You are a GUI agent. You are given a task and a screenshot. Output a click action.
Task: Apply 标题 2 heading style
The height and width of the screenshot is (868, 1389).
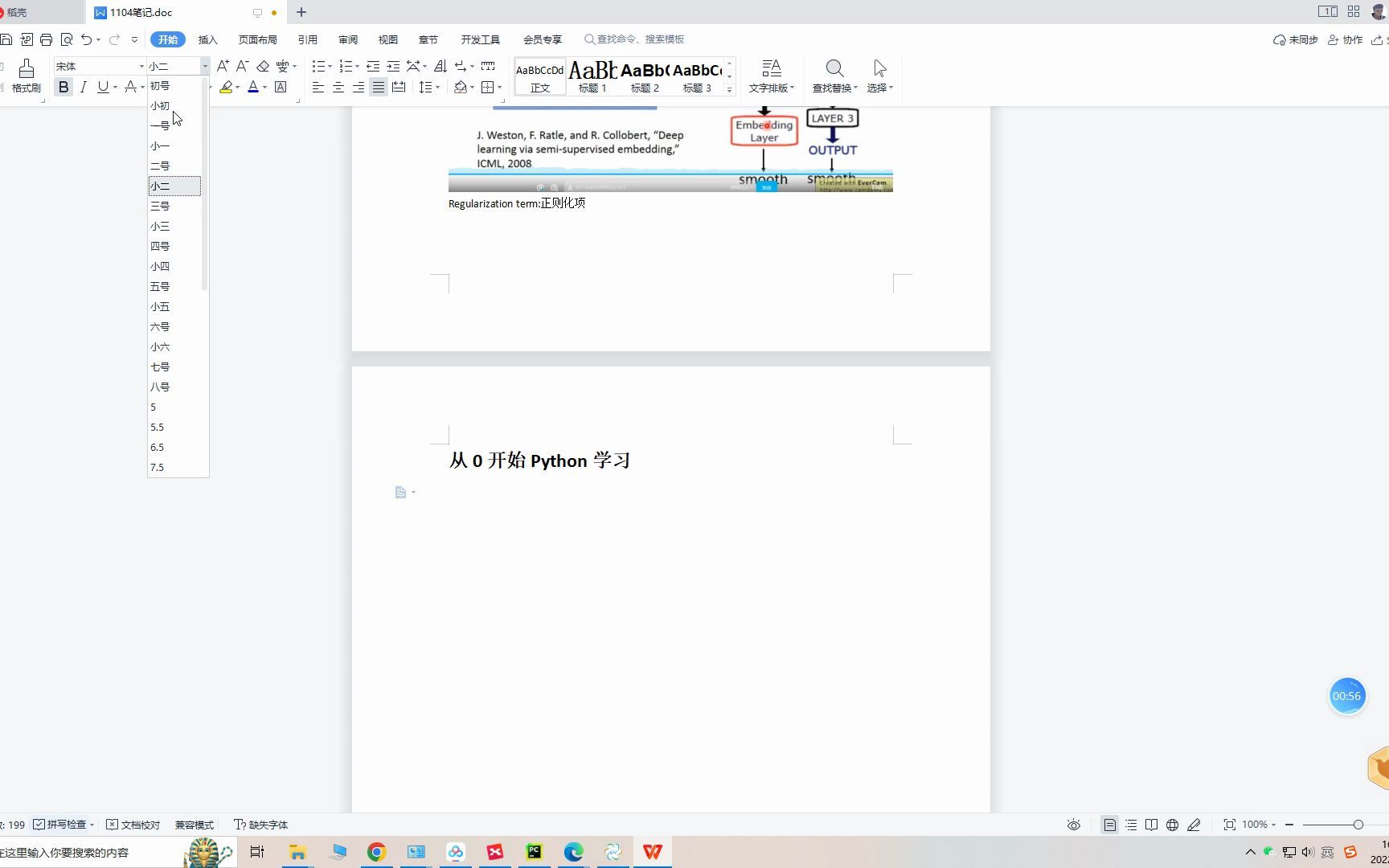[x=645, y=76]
